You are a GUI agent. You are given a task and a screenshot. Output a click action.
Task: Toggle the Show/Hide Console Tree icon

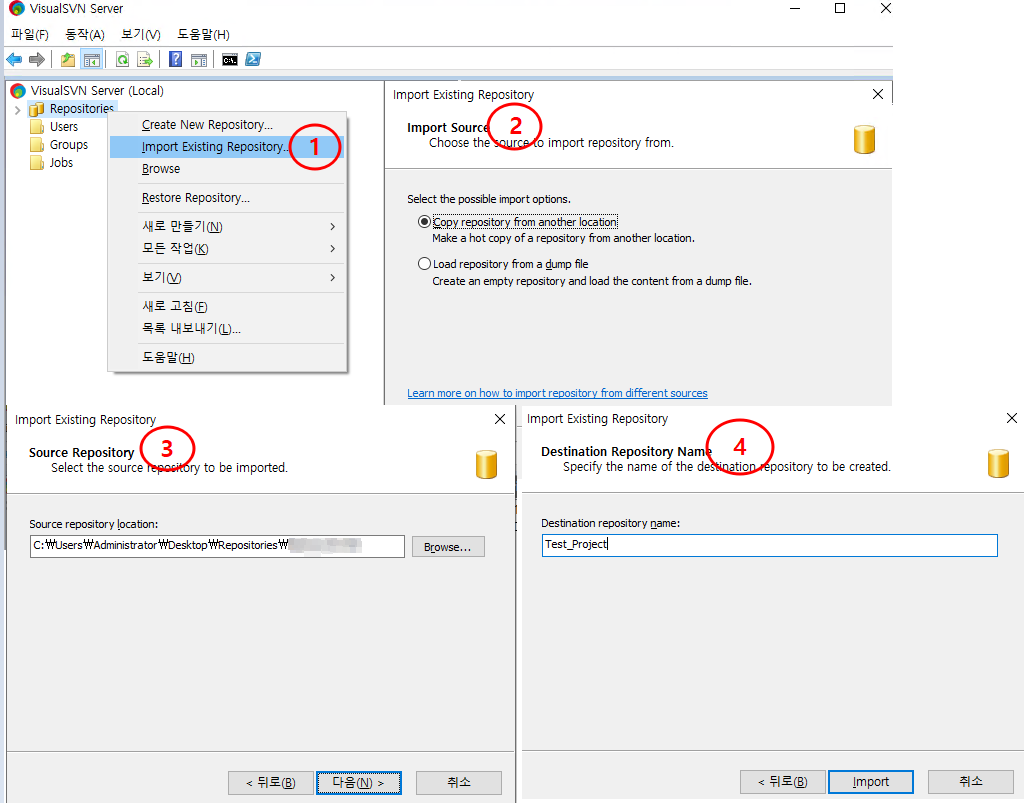pyautogui.click(x=92, y=60)
